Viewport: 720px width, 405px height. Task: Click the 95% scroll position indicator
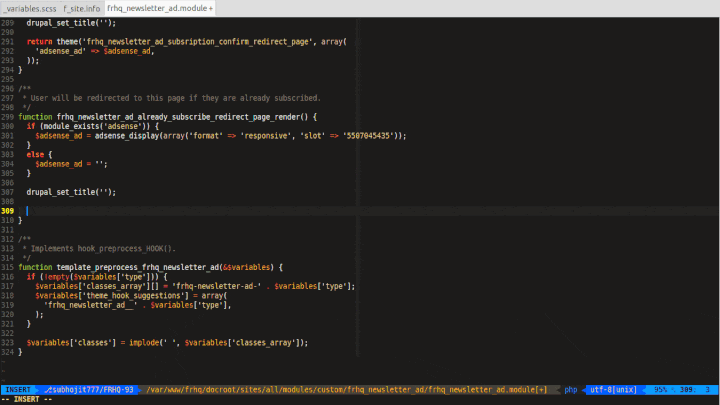click(x=661, y=389)
